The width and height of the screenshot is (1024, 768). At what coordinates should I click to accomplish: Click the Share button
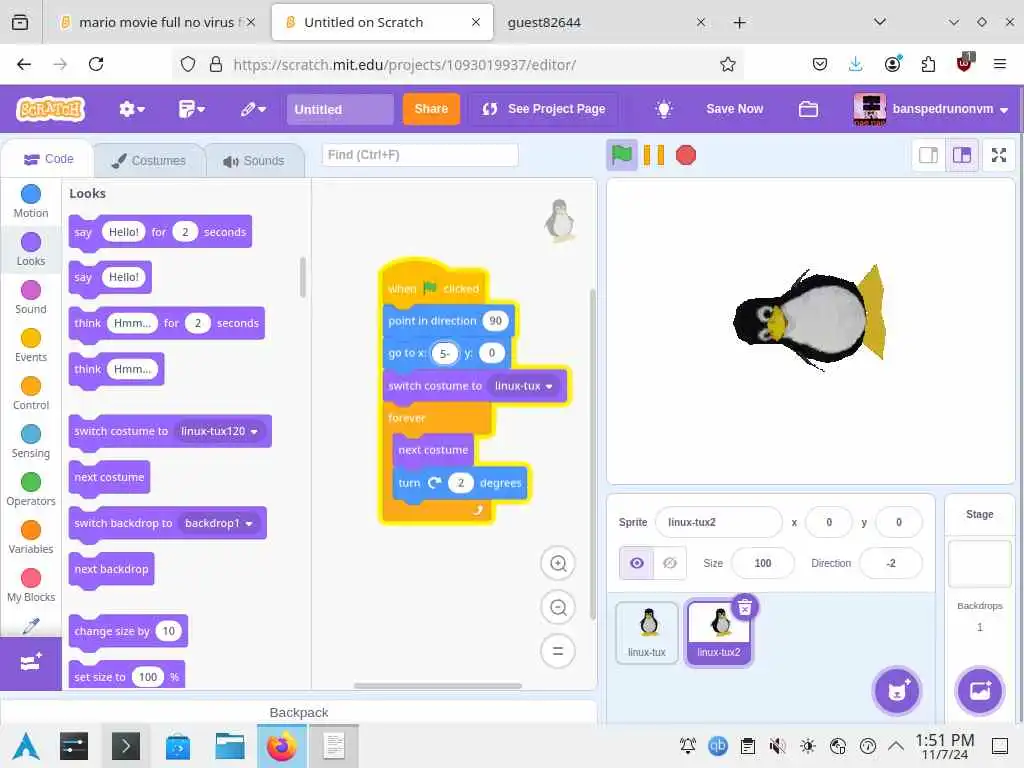(431, 109)
